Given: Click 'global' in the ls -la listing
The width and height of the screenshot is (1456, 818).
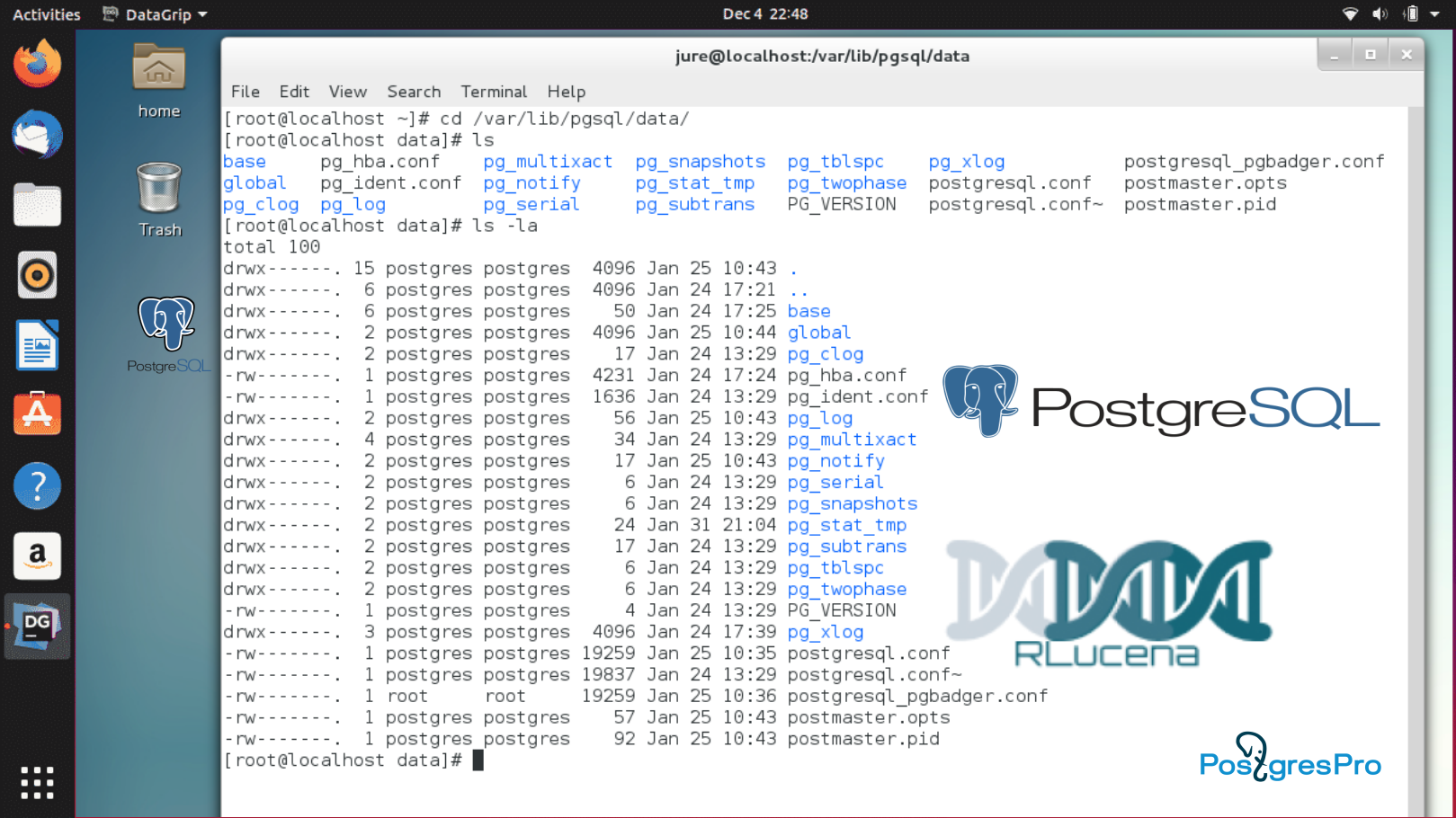Looking at the screenshot, I should coord(819,333).
